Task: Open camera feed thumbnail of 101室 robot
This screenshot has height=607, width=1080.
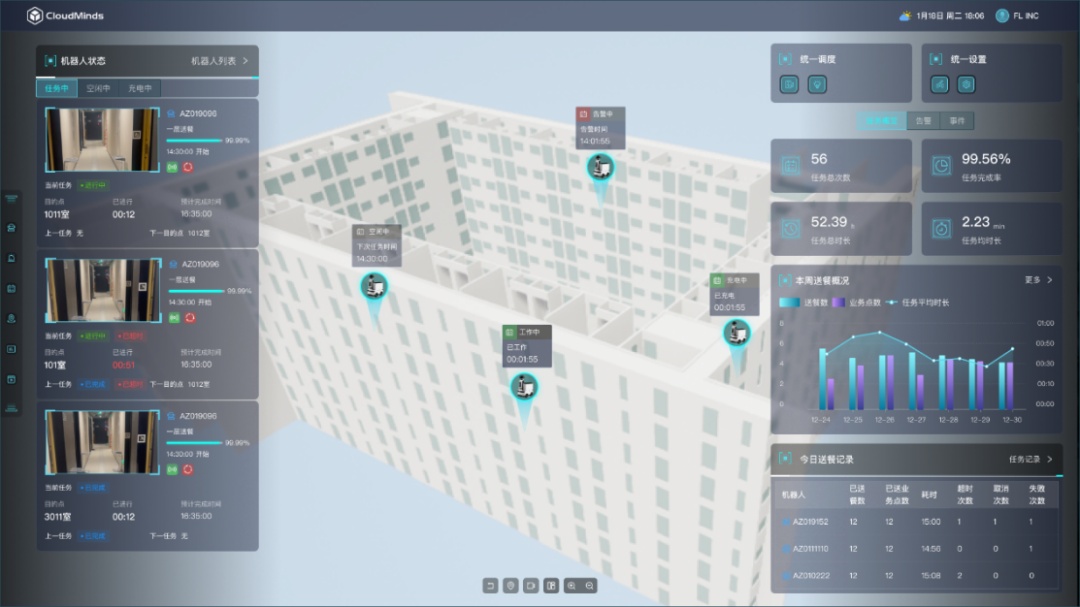Action: tap(103, 290)
